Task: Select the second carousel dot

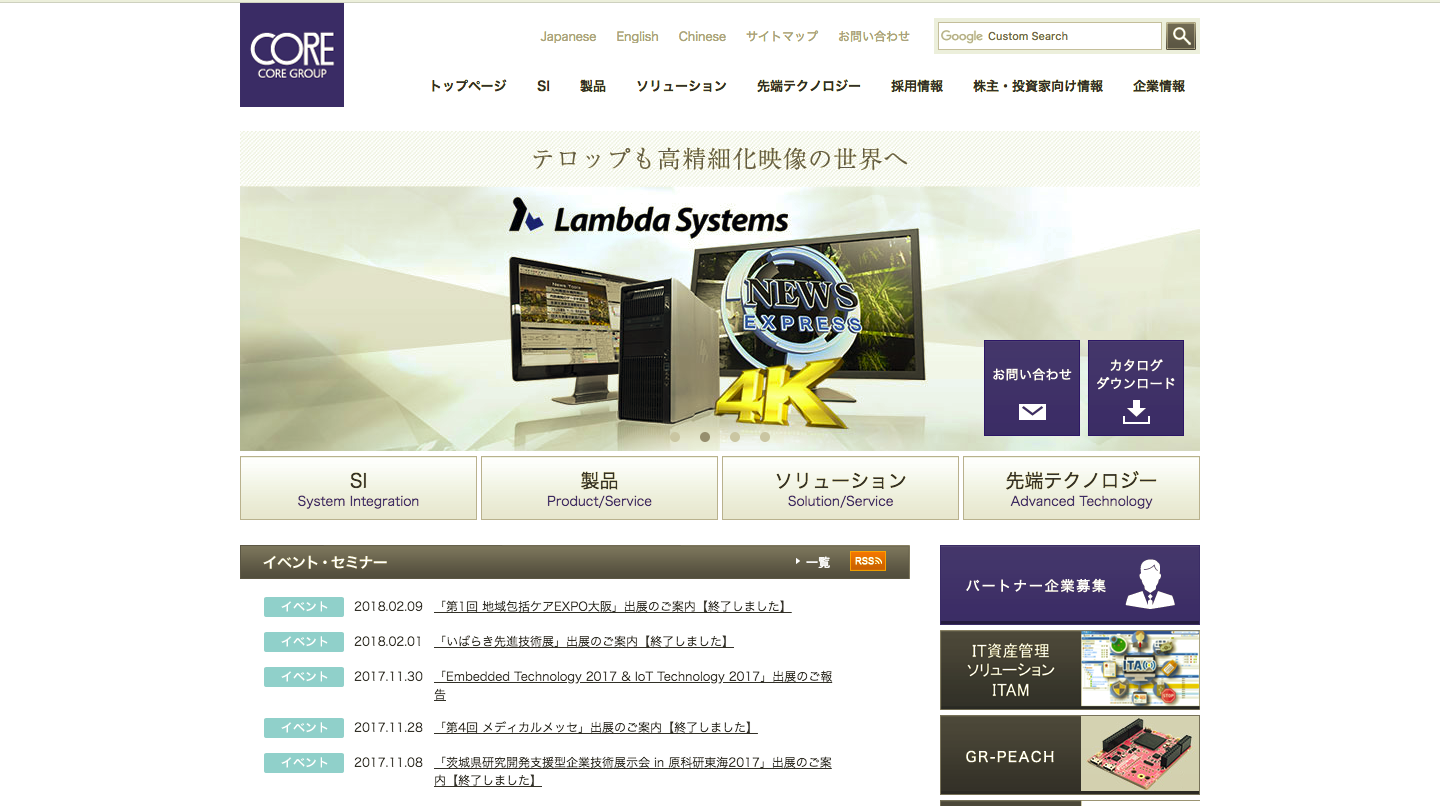Action: click(705, 437)
